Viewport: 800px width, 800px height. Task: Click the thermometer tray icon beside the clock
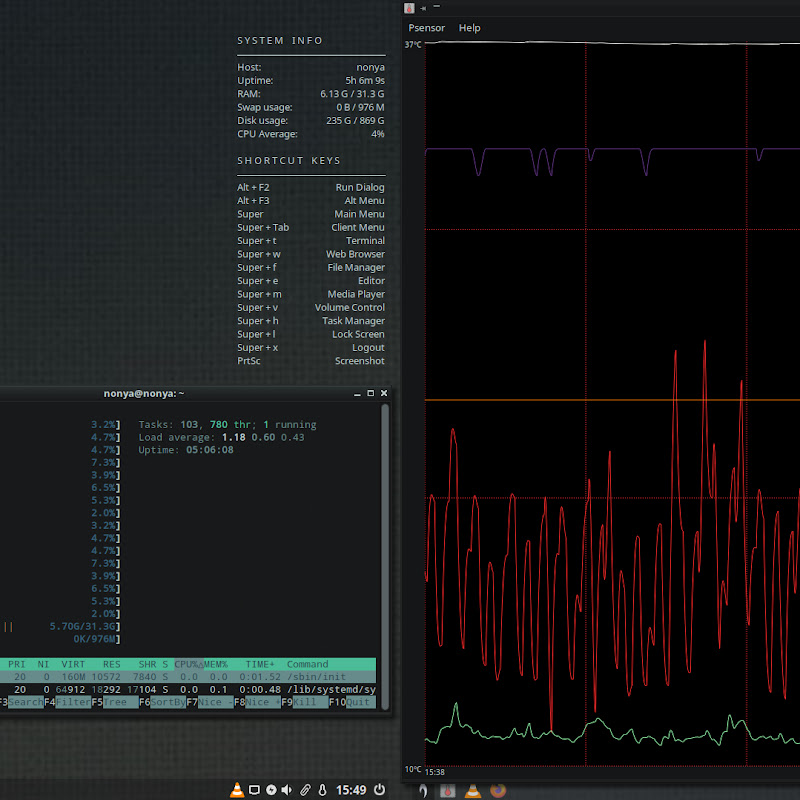tap(322, 790)
